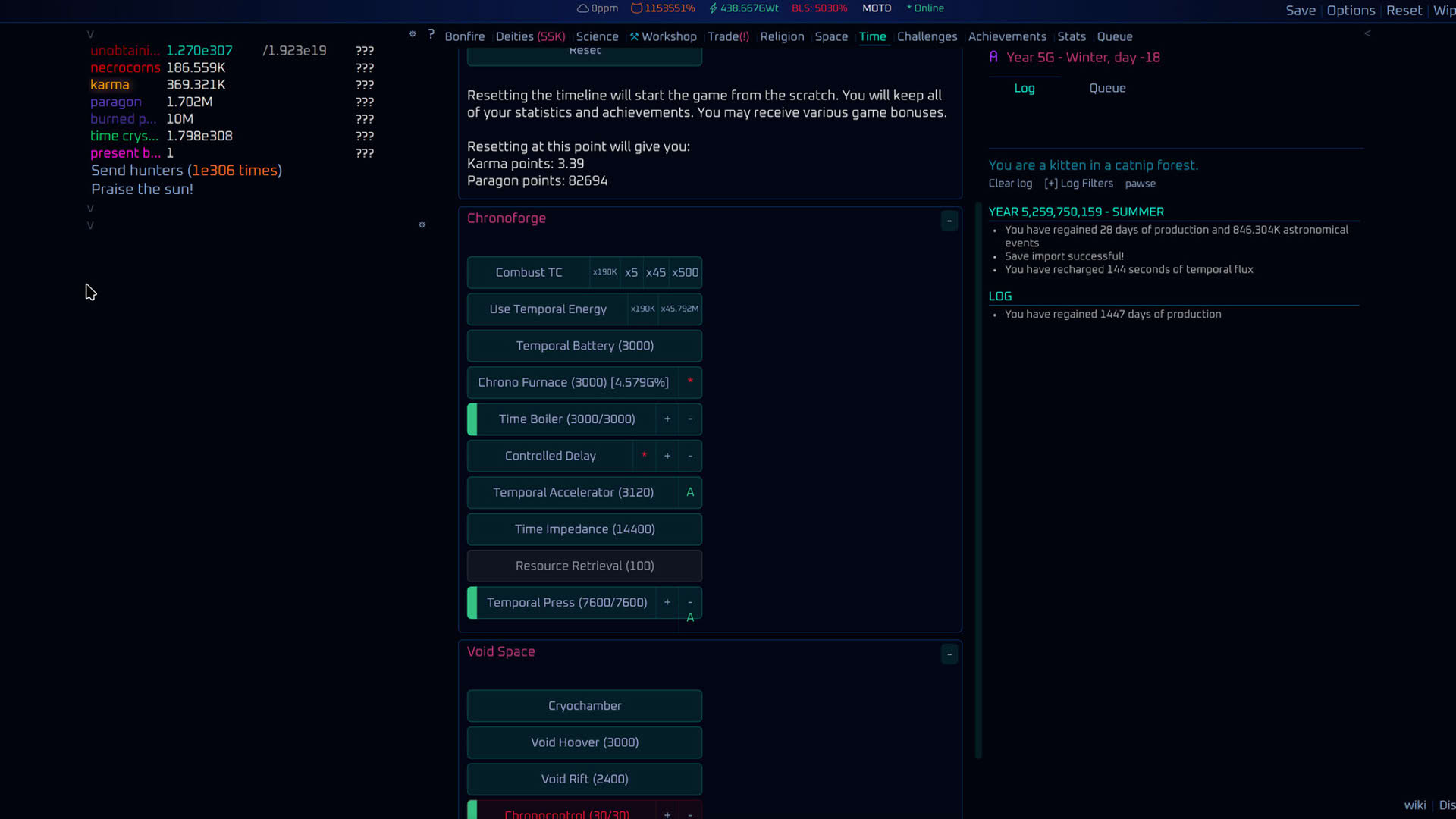The width and height of the screenshot is (1456, 819).
Task: Click the log panel vertical scrollbar
Action: point(978,480)
